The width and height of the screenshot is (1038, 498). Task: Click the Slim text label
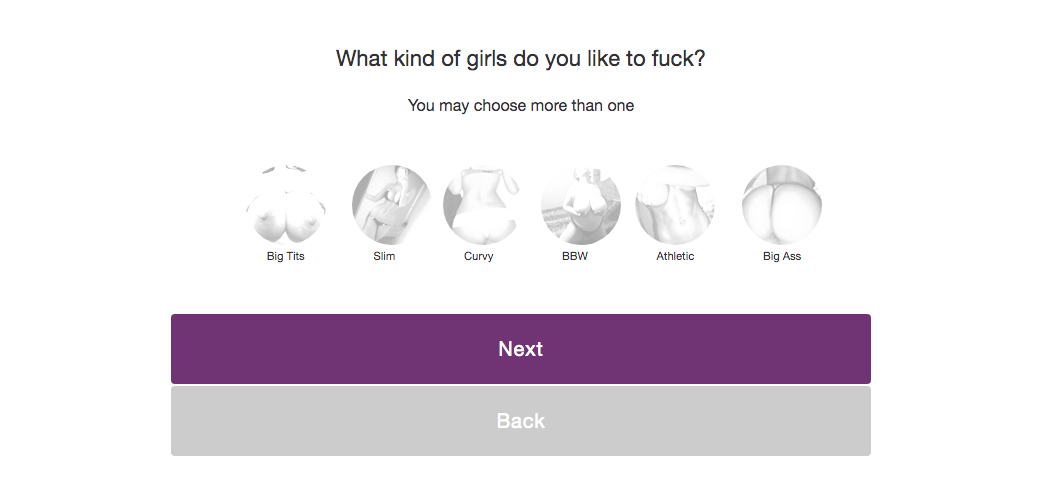(384, 256)
